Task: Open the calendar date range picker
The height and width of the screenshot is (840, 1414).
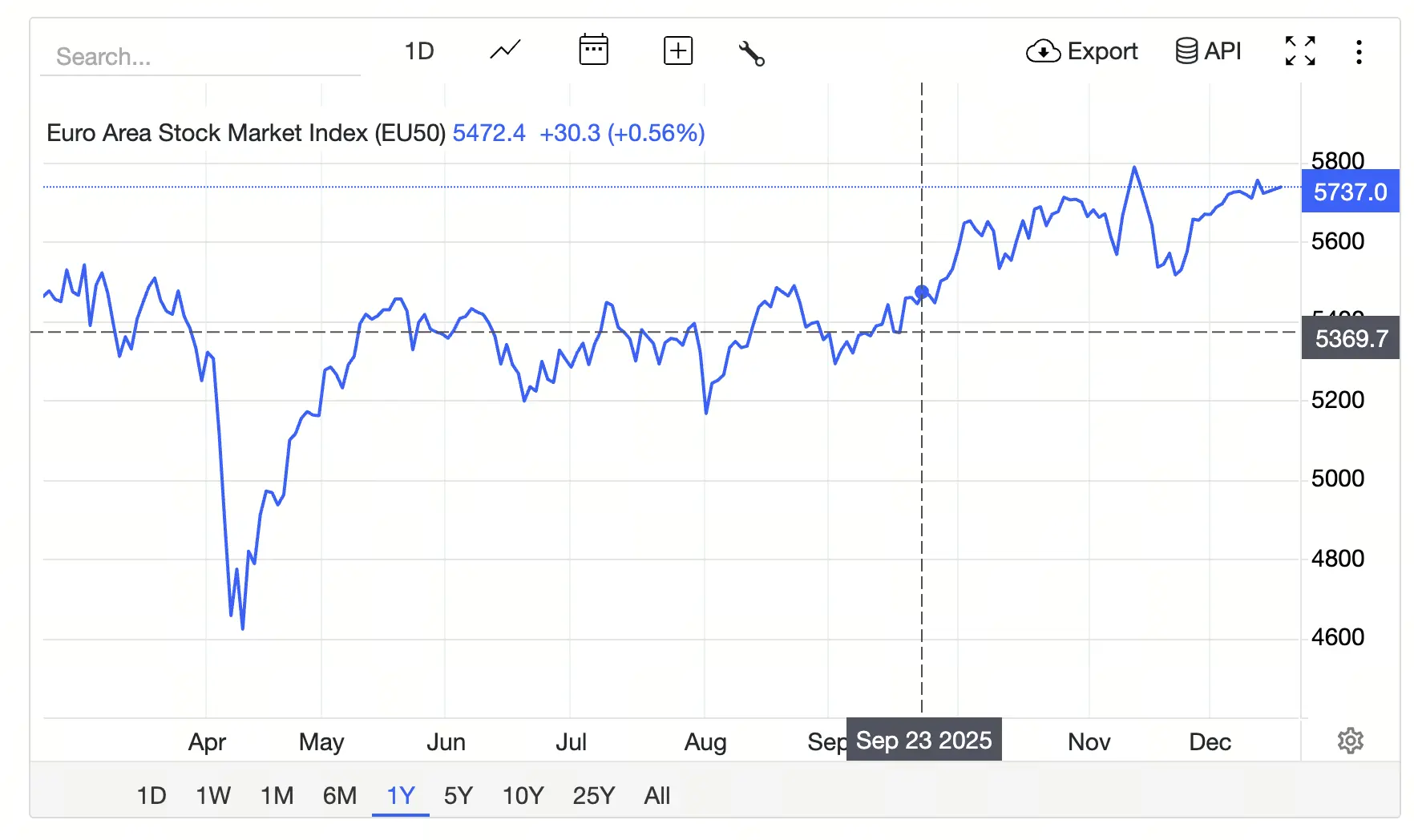Action: 593,50
